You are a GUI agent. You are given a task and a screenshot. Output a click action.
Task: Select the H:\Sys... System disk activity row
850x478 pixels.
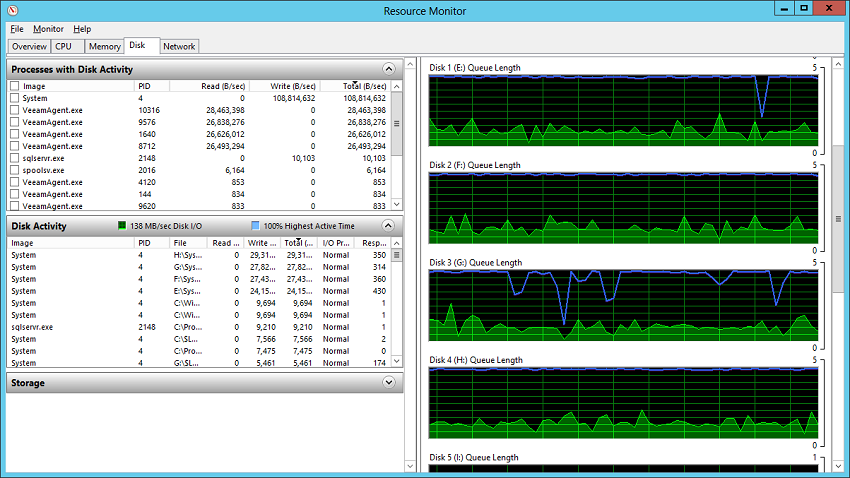click(199, 255)
